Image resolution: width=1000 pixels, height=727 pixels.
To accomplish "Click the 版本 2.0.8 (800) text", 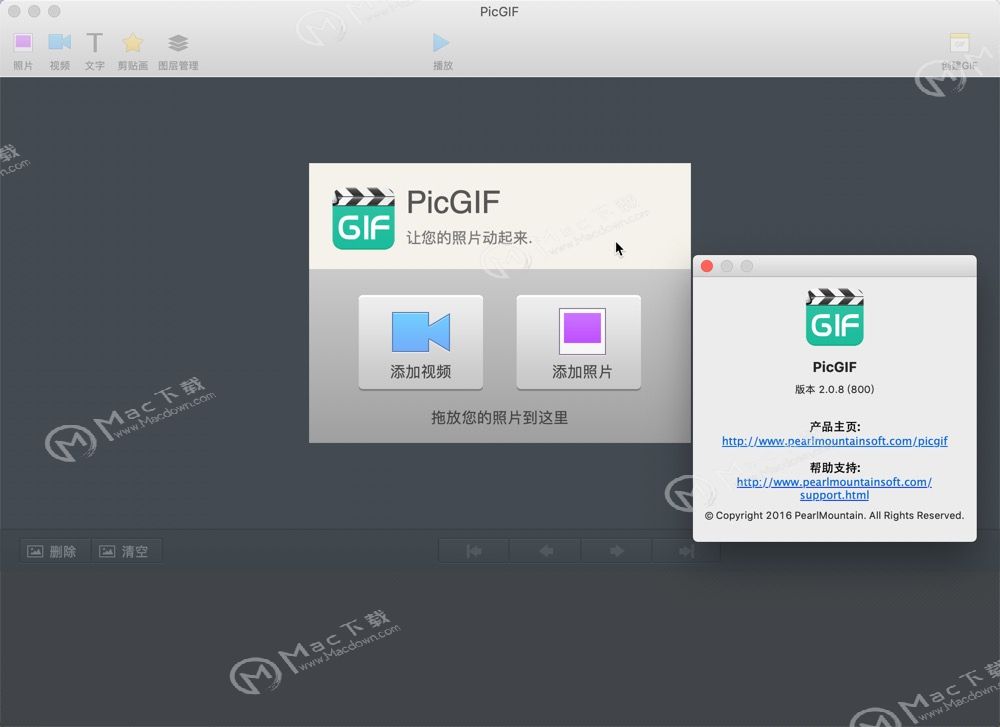I will 834,389.
